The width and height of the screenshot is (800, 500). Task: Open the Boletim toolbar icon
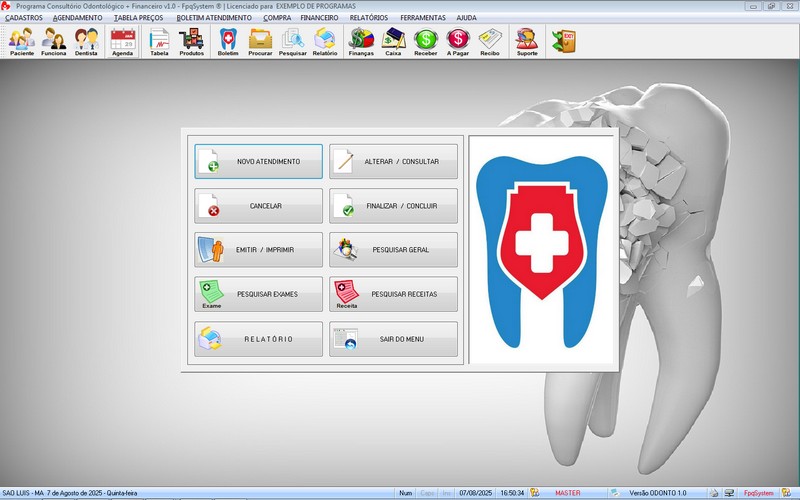(228, 42)
